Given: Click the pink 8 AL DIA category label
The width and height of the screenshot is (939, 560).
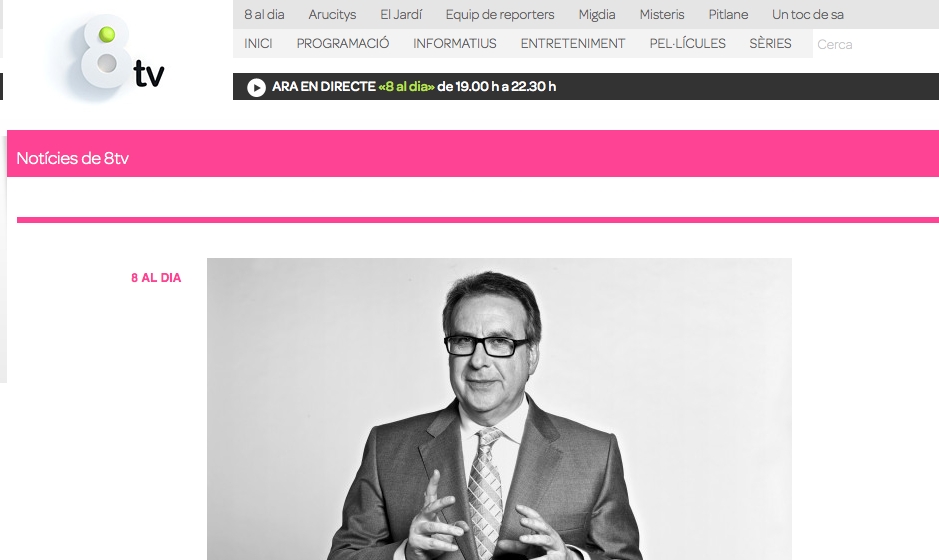Looking at the screenshot, I should pyautogui.click(x=156, y=277).
